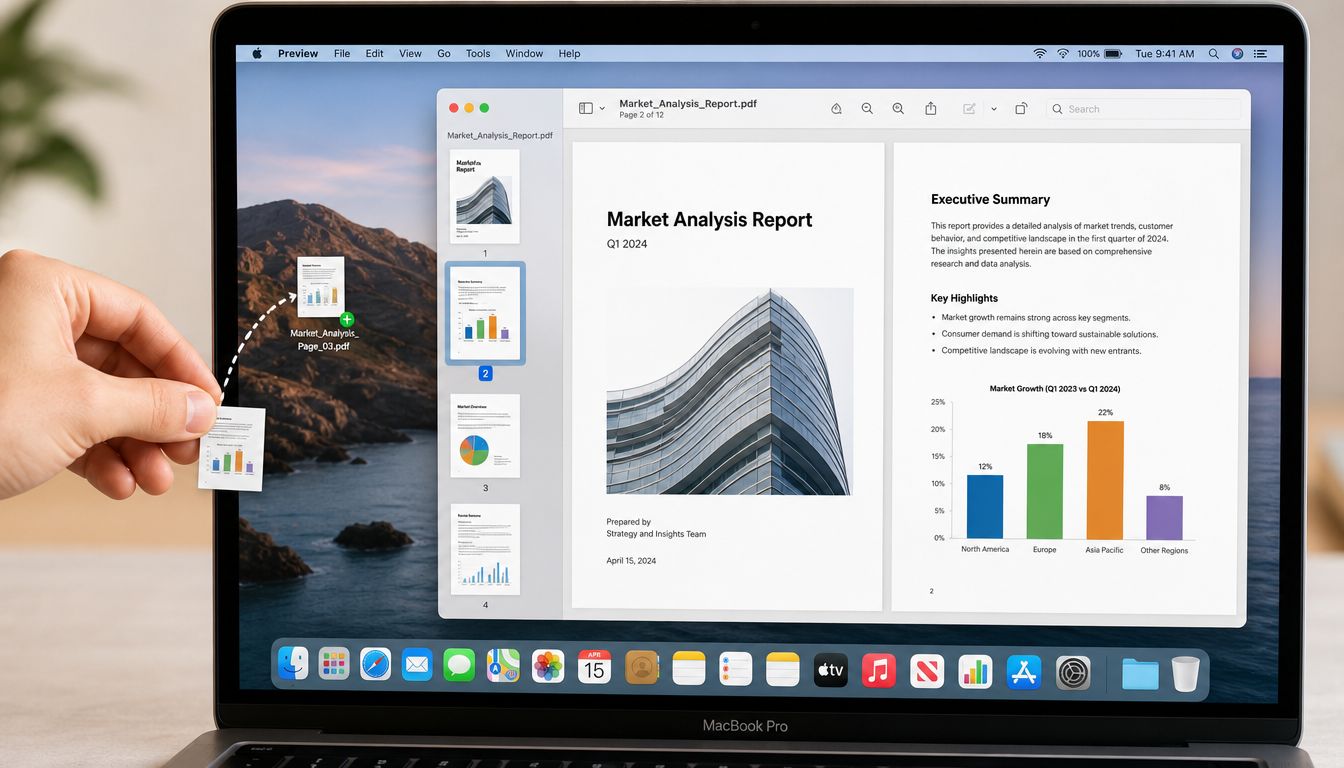Click the Market_Analysis_Report.pdf sidebar header
1344x768 pixels.
point(500,135)
